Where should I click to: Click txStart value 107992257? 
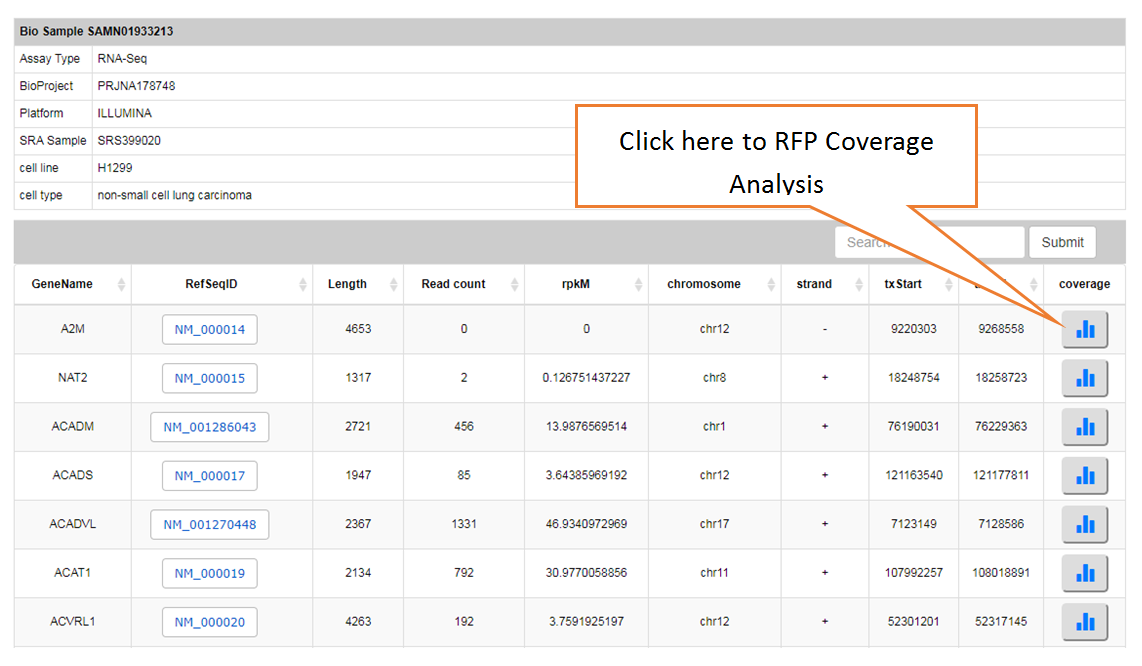point(913,573)
